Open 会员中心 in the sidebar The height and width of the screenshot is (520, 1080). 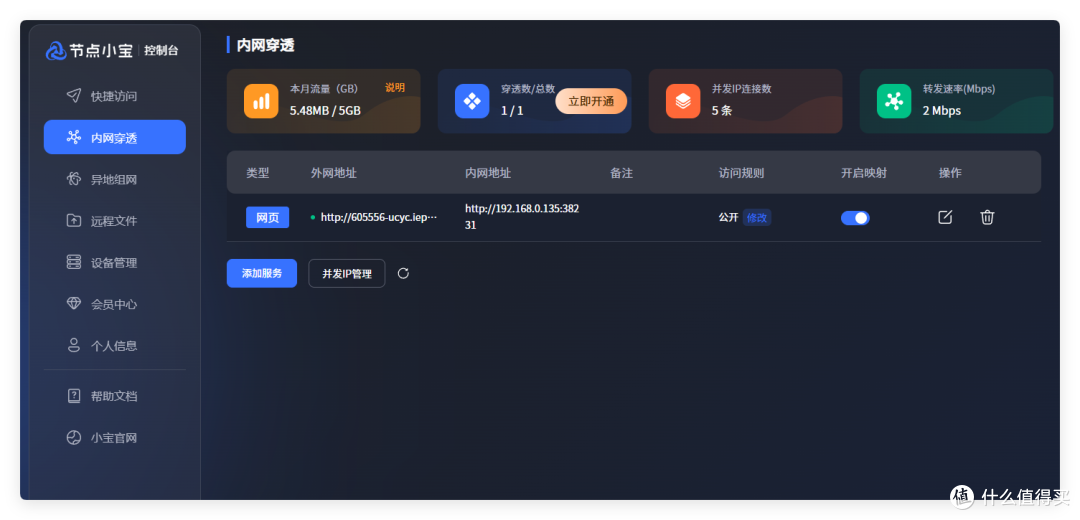[x=114, y=304]
